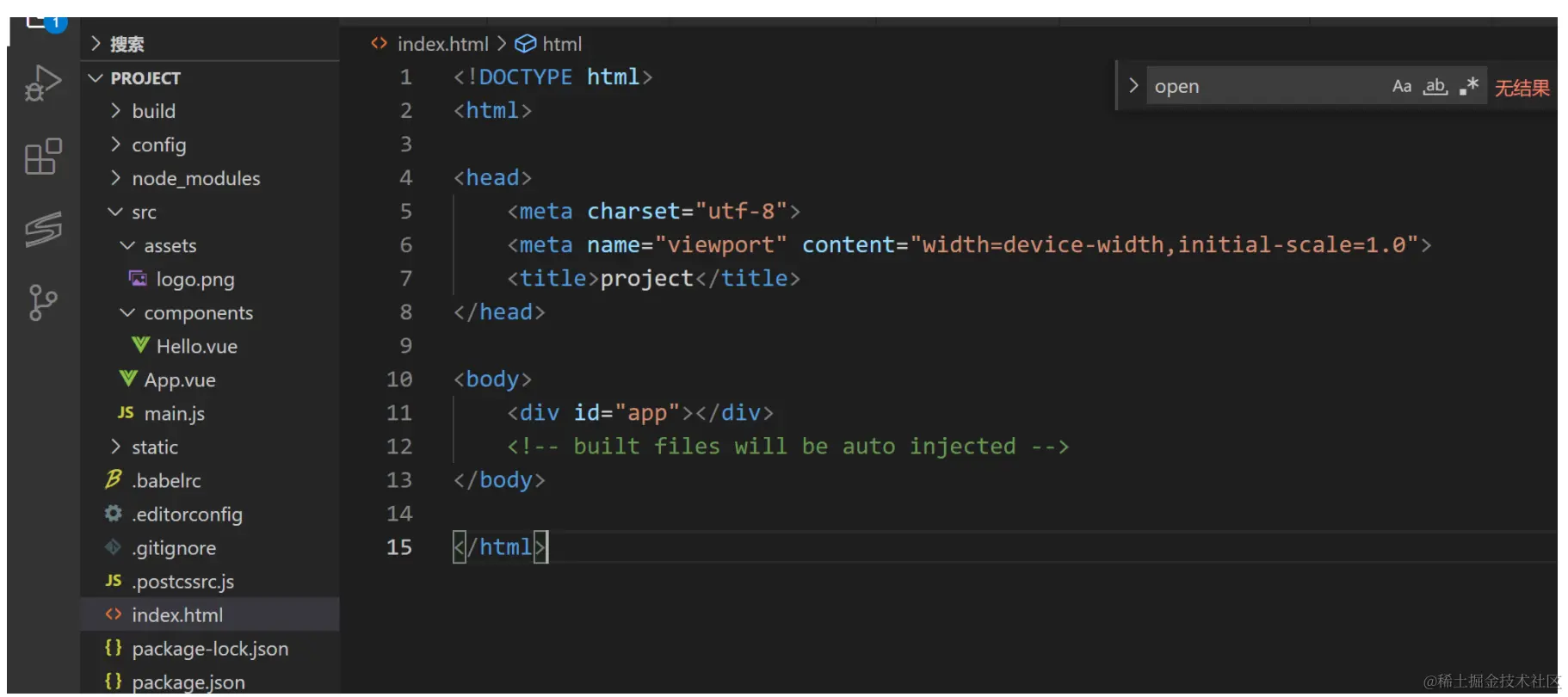Open package.json file
This screenshot has width=1568, height=697.
[188, 682]
